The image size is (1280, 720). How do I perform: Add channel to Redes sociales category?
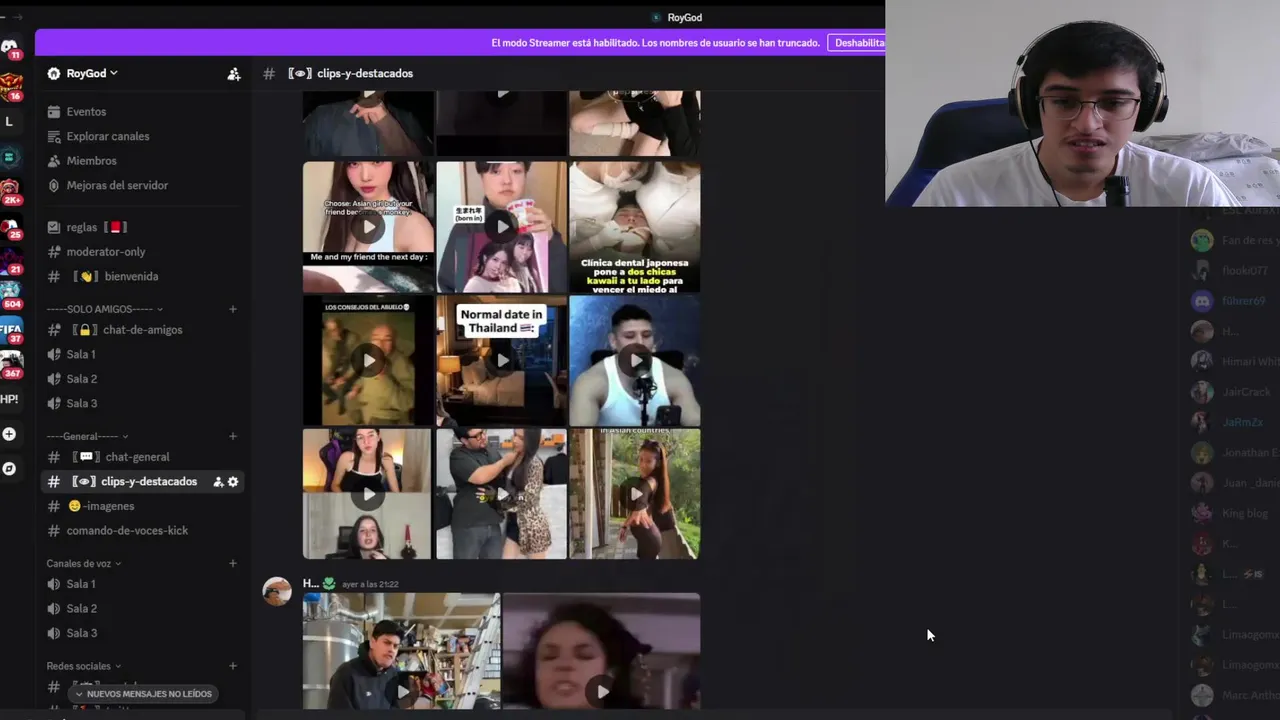coord(233,666)
